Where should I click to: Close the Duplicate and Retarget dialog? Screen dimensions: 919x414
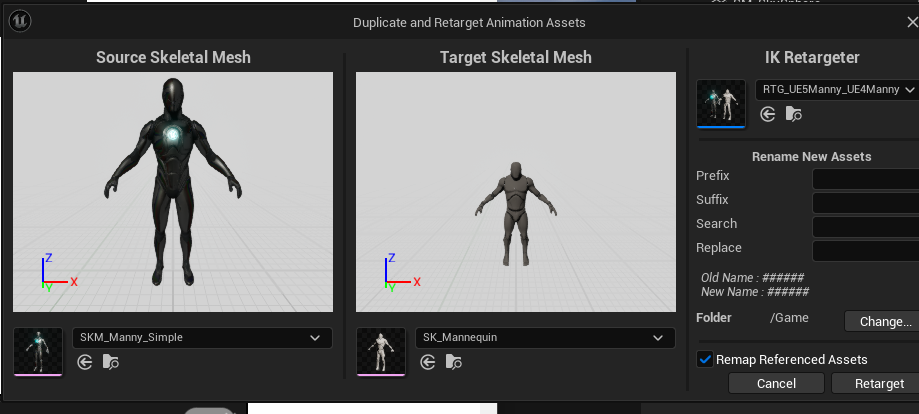click(x=912, y=22)
